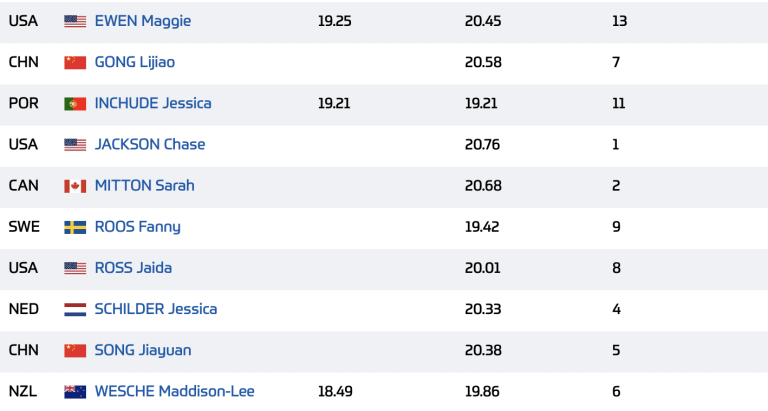
Task: Click the Canada flag beside MITTON Sarah
Action: point(75,186)
